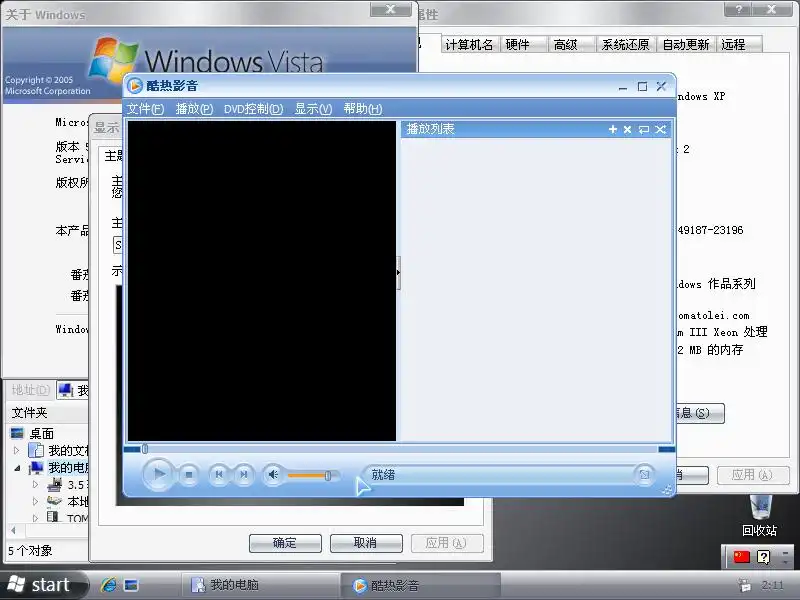This screenshot has width=800, height=600.
Task: Collapse playlist with splitter arrow handle
Action: click(x=398, y=272)
